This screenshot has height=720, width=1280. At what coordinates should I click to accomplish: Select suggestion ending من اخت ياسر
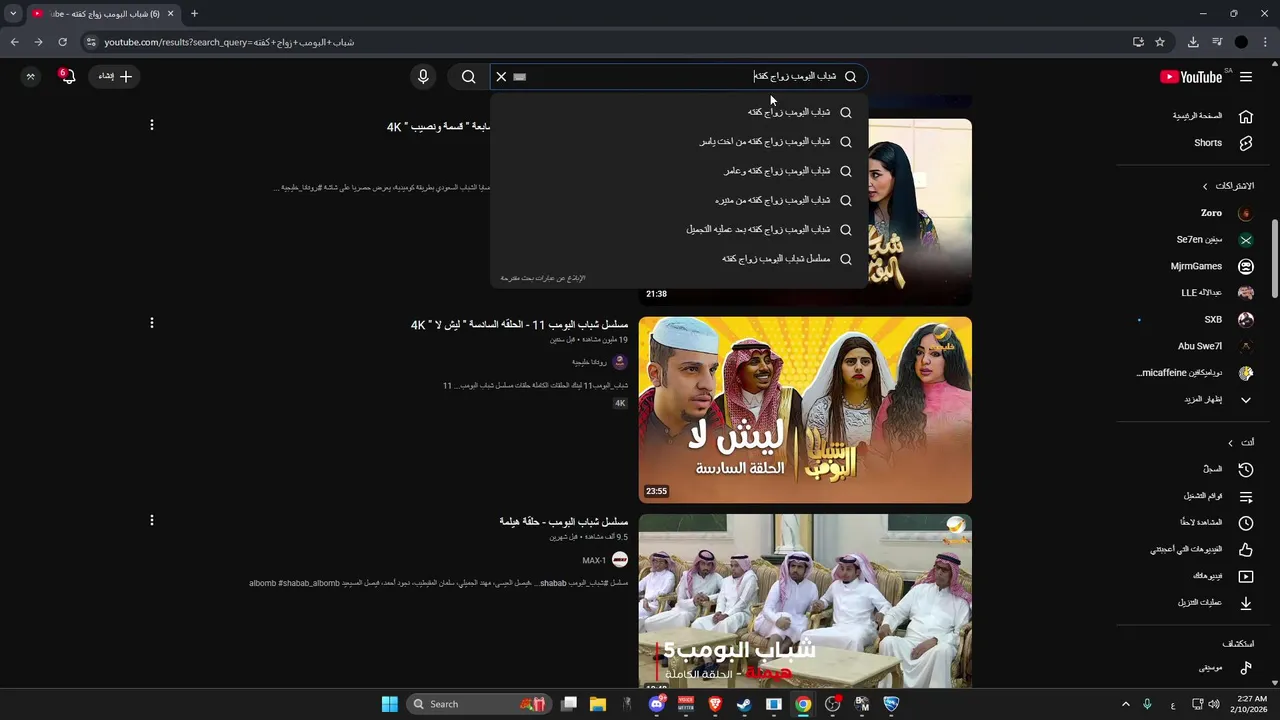pos(679,142)
